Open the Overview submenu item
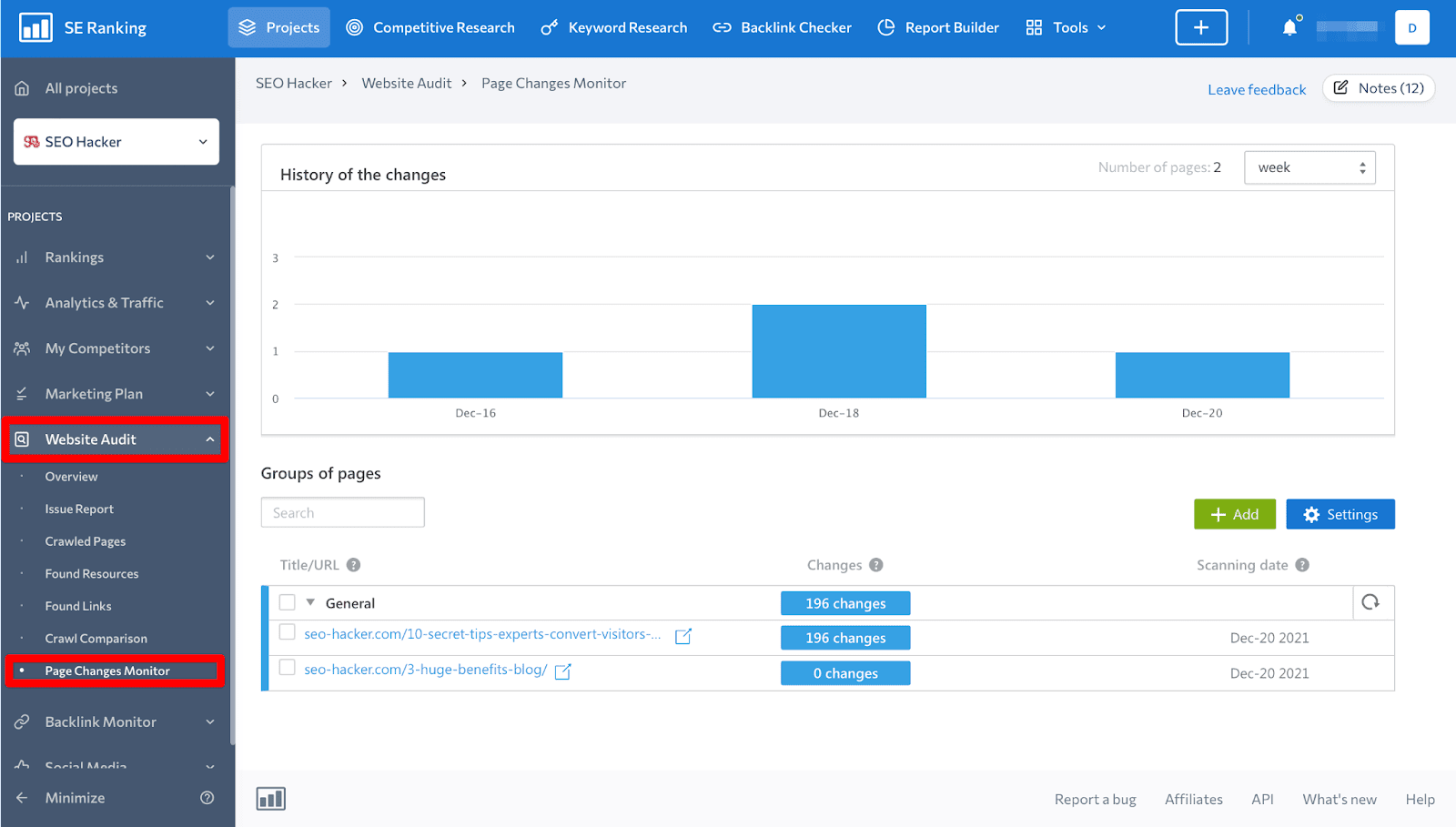Image resolution: width=1456 pixels, height=827 pixels. (x=71, y=477)
